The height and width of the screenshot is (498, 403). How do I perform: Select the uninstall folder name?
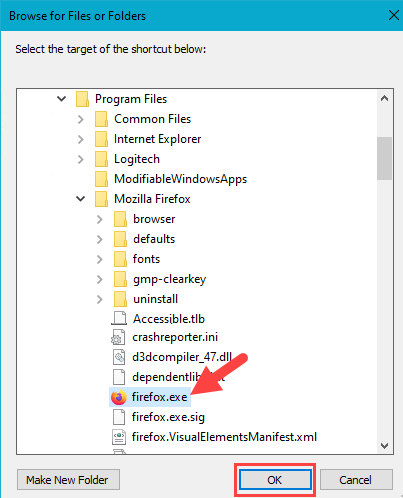click(156, 299)
